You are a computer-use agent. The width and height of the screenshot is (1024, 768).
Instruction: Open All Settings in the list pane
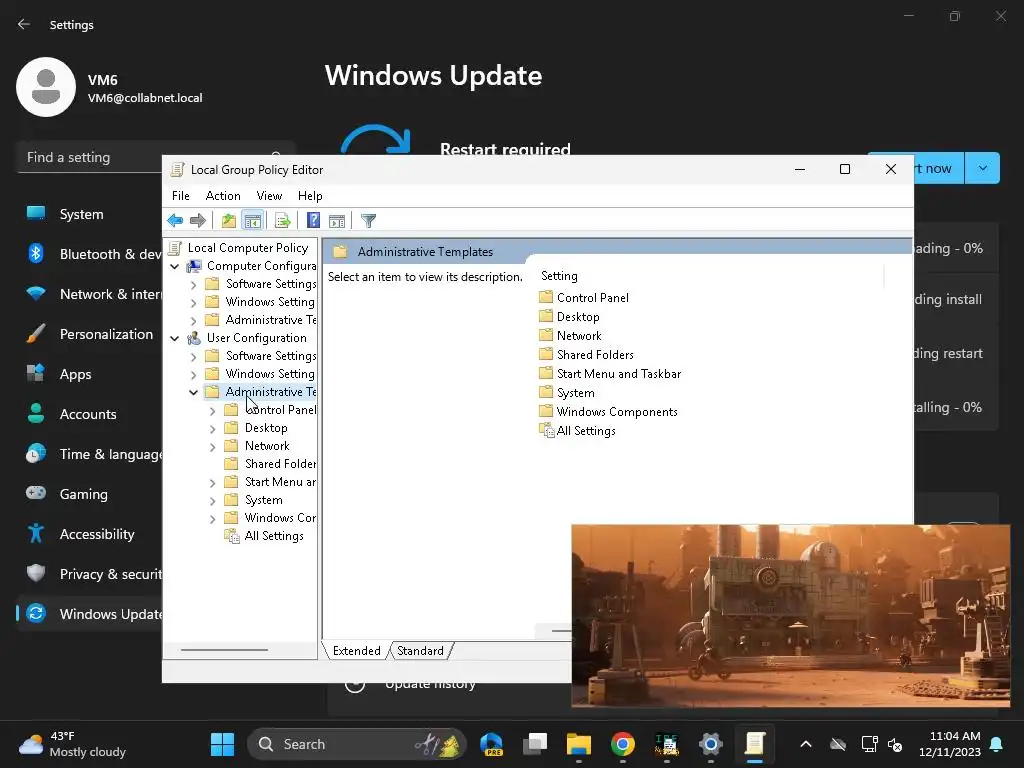[x=586, y=431]
